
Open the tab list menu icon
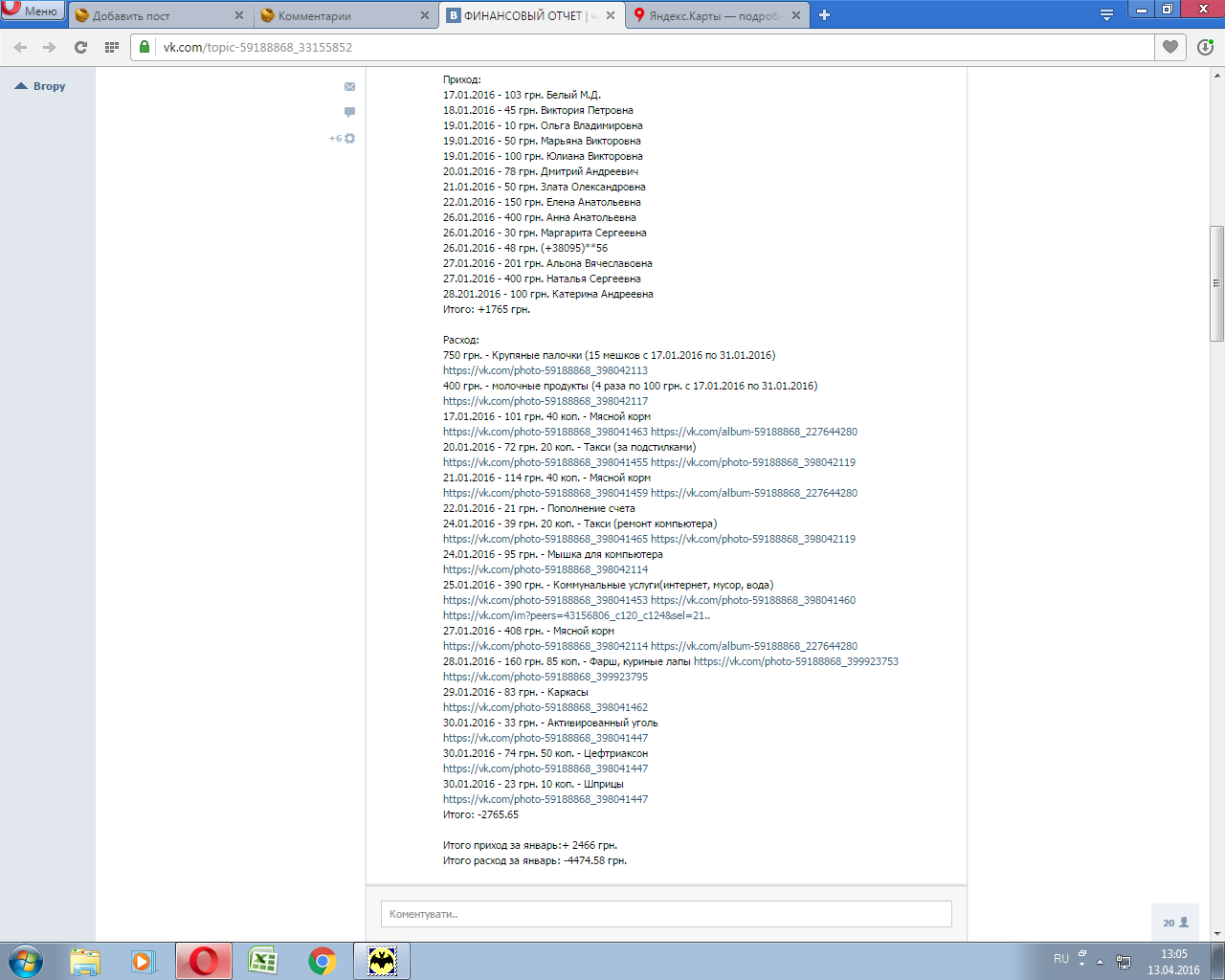pyautogui.click(x=1106, y=15)
